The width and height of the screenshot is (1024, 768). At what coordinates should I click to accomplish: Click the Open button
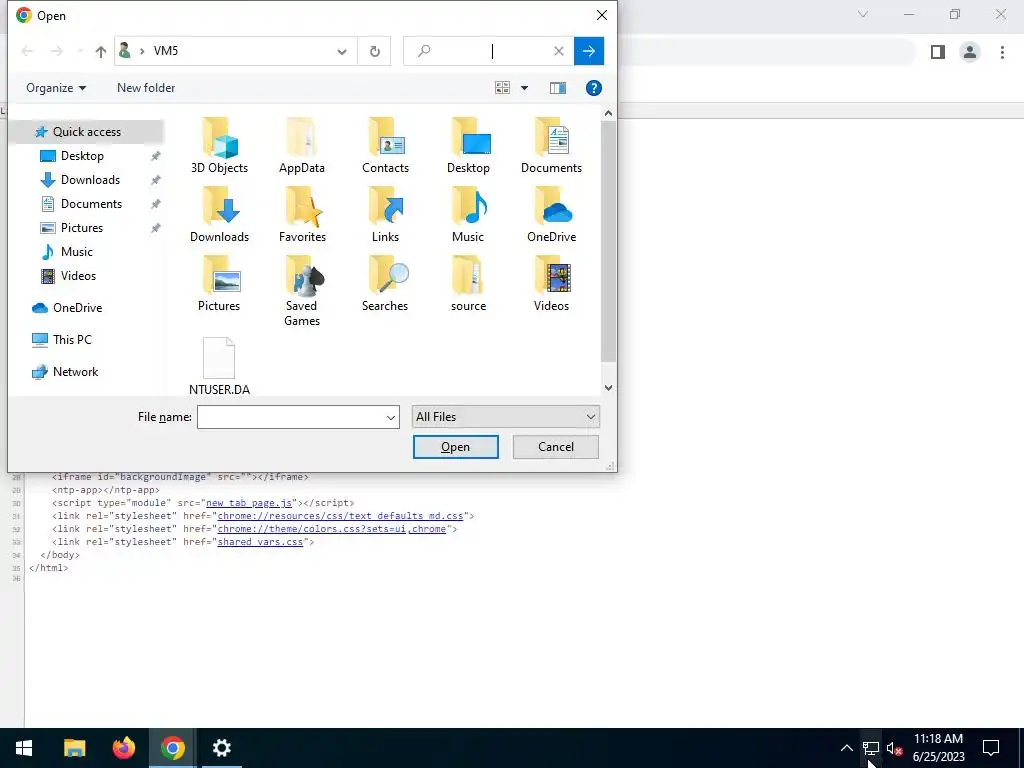tap(455, 447)
